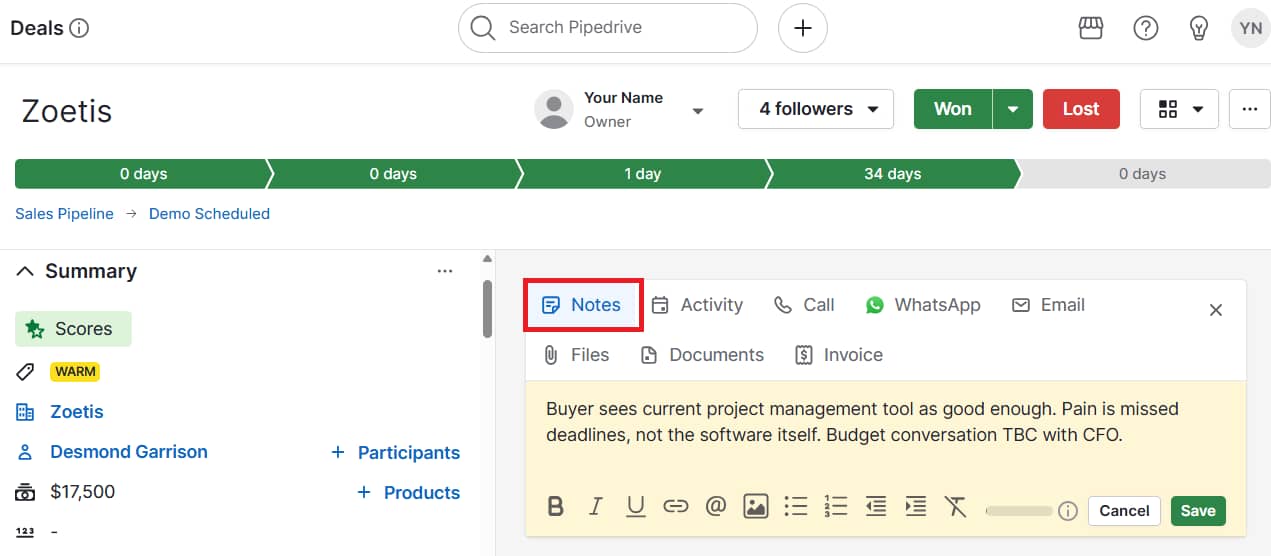Open the Desmond Garrison contact link
This screenshot has height=556, width=1271.
(129, 452)
